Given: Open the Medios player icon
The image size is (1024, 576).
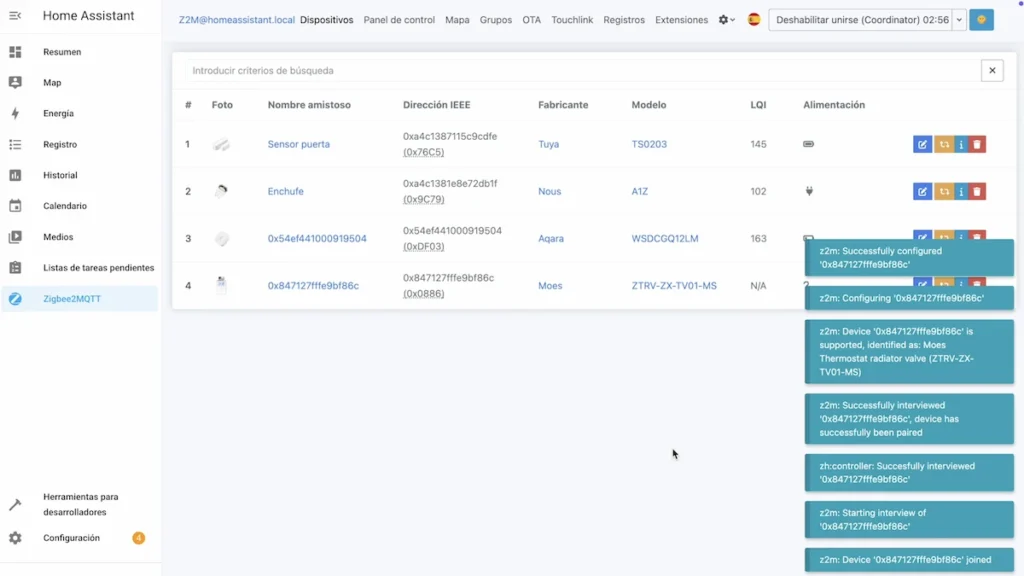Looking at the screenshot, I should point(15,236).
